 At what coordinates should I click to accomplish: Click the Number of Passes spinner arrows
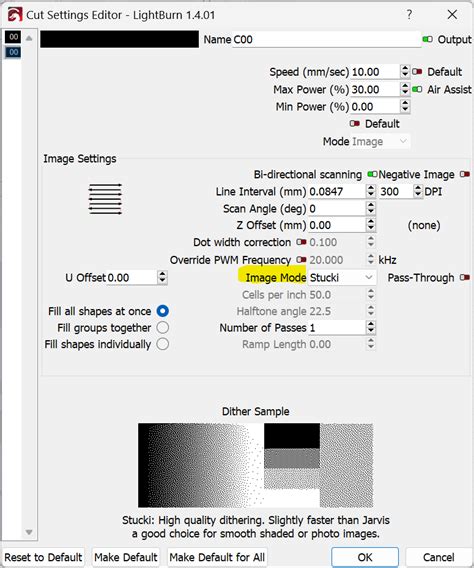370,327
